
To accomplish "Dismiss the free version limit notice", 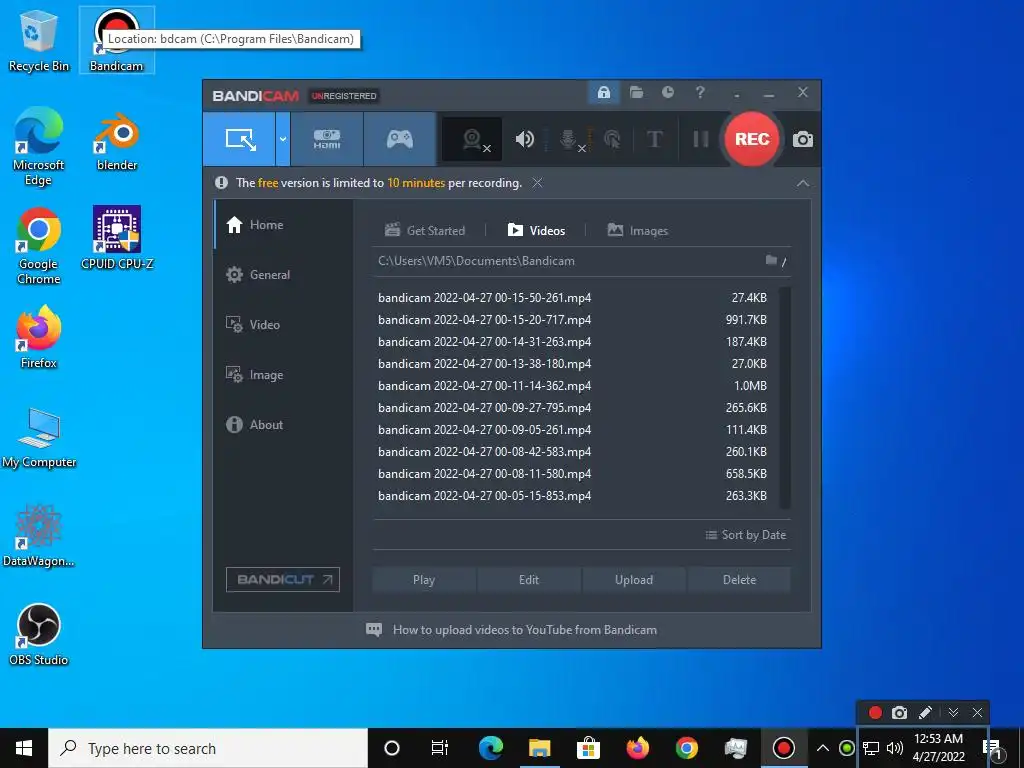I will coord(537,183).
